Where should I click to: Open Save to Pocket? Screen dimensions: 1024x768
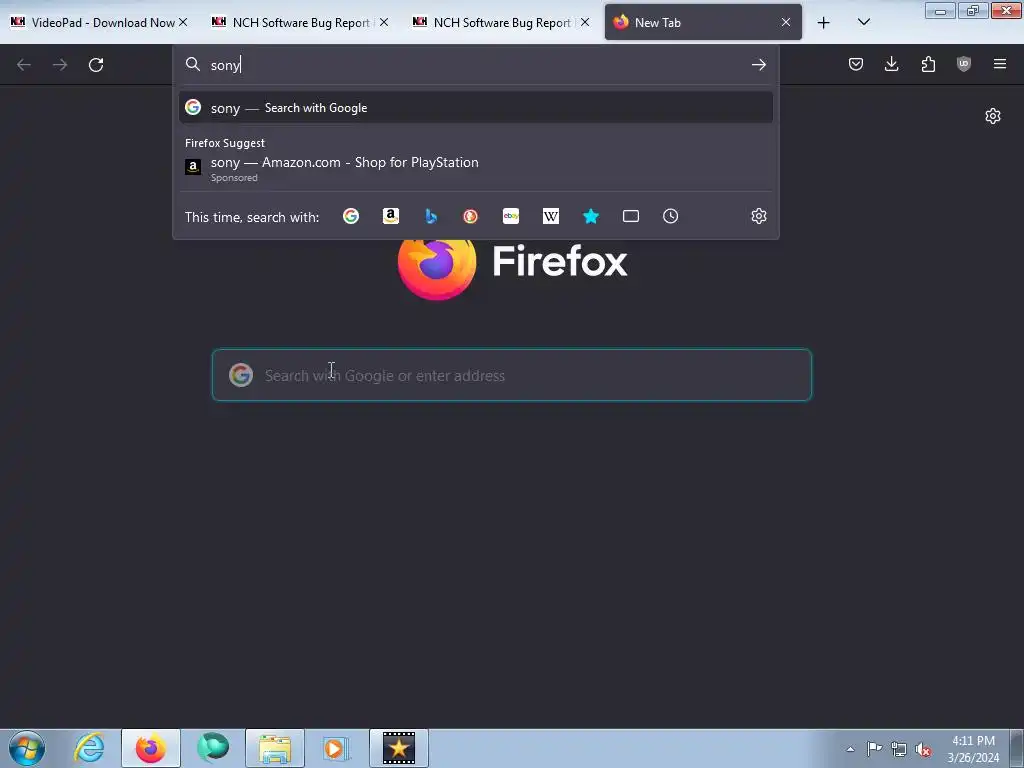856,64
